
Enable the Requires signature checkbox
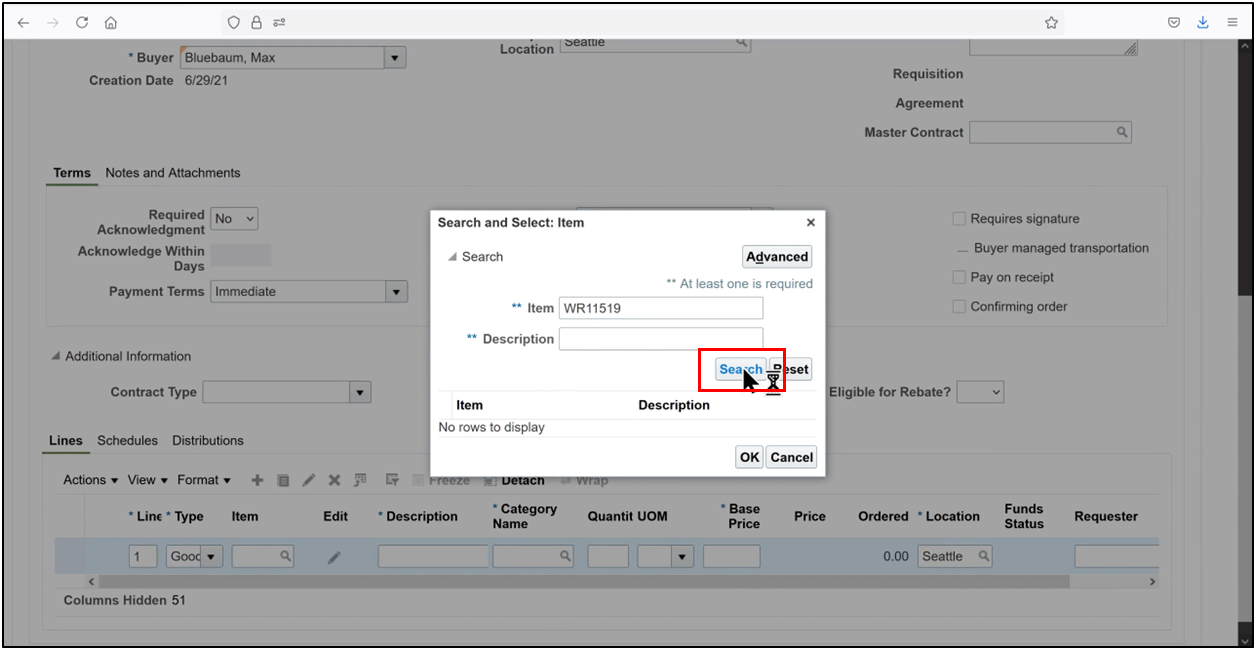tap(959, 218)
